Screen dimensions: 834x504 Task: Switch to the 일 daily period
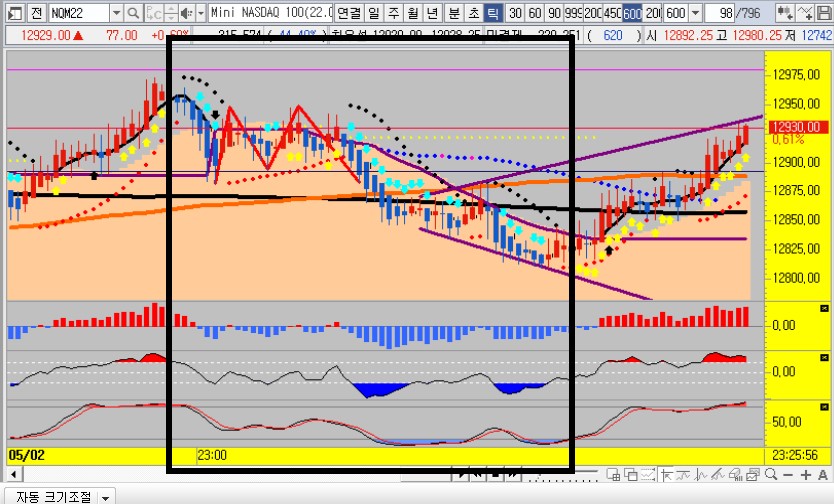[x=374, y=13]
